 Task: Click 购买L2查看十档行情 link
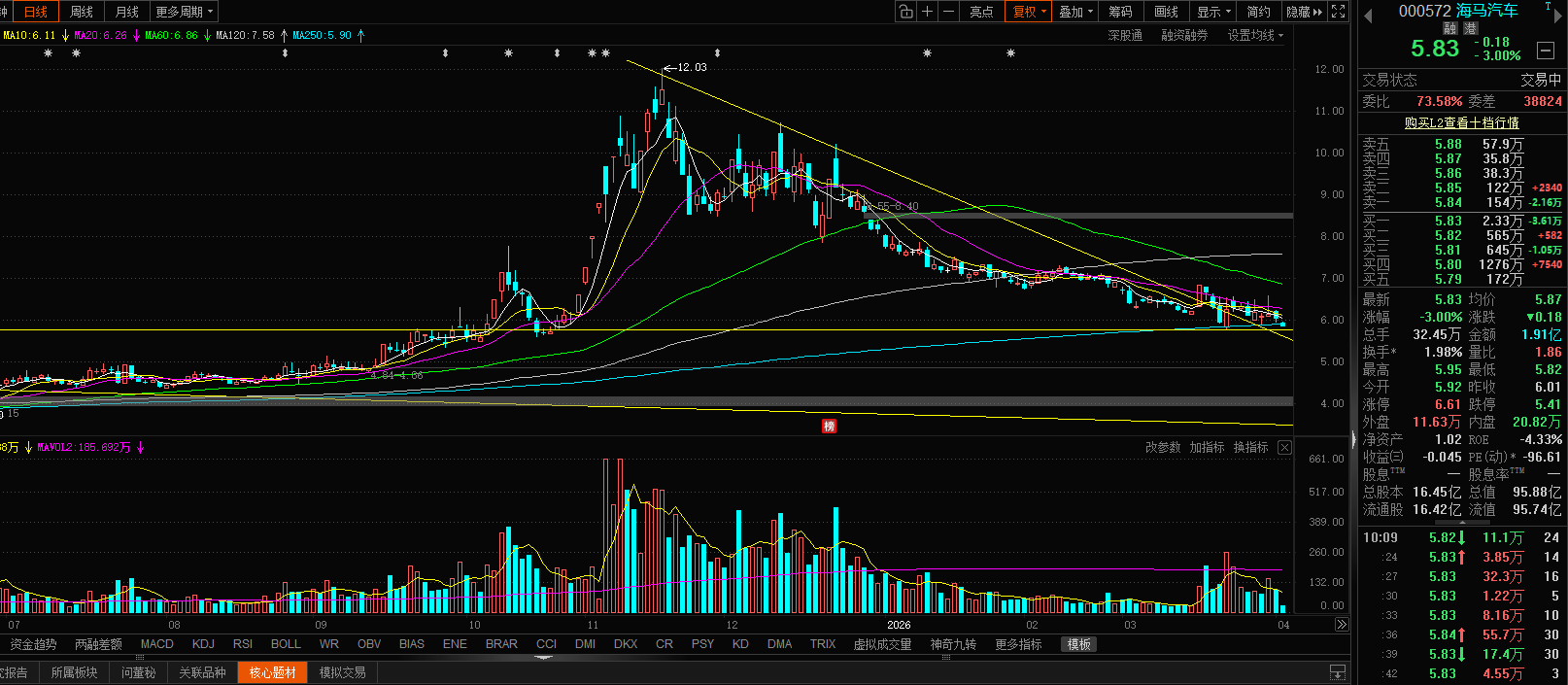coord(1461,122)
